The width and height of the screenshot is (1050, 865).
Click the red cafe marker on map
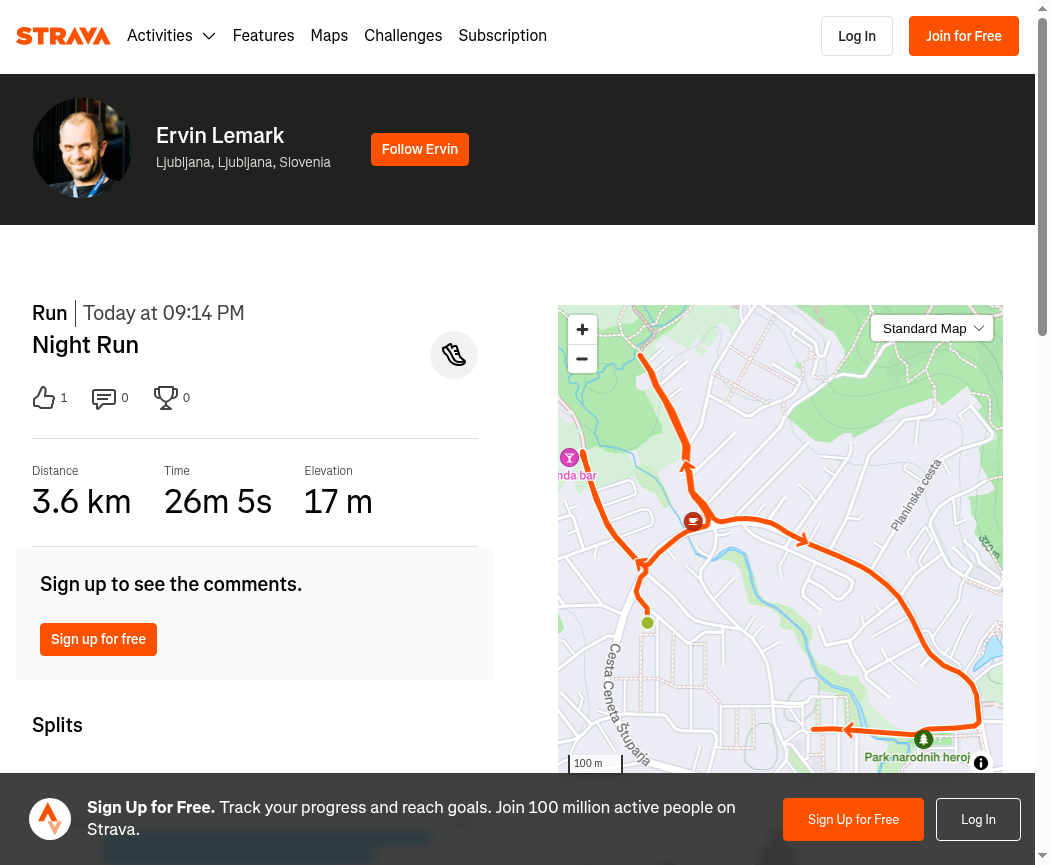[x=693, y=521]
